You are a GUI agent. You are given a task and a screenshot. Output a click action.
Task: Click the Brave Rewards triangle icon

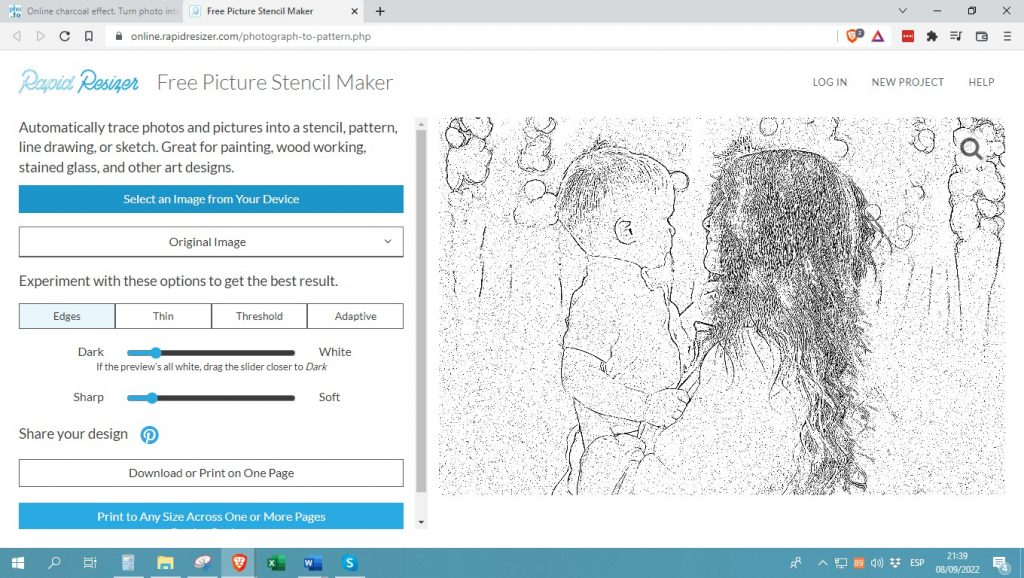click(x=877, y=36)
